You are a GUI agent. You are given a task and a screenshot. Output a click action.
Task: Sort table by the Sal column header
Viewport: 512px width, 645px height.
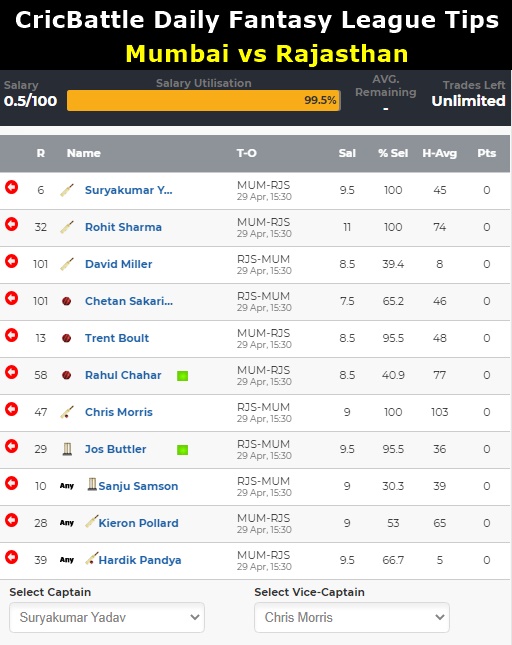click(x=347, y=153)
